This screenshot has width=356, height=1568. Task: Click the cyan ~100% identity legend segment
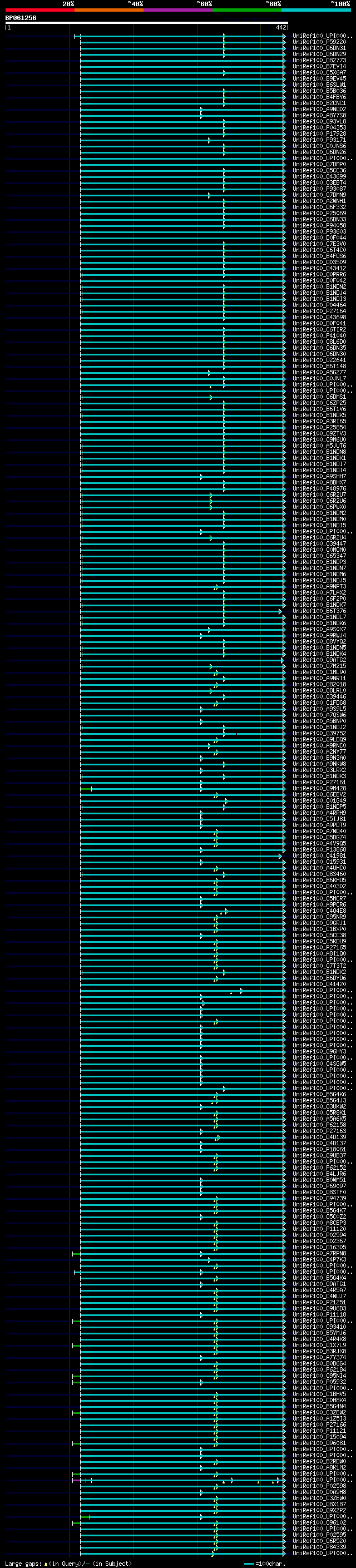coord(316,11)
